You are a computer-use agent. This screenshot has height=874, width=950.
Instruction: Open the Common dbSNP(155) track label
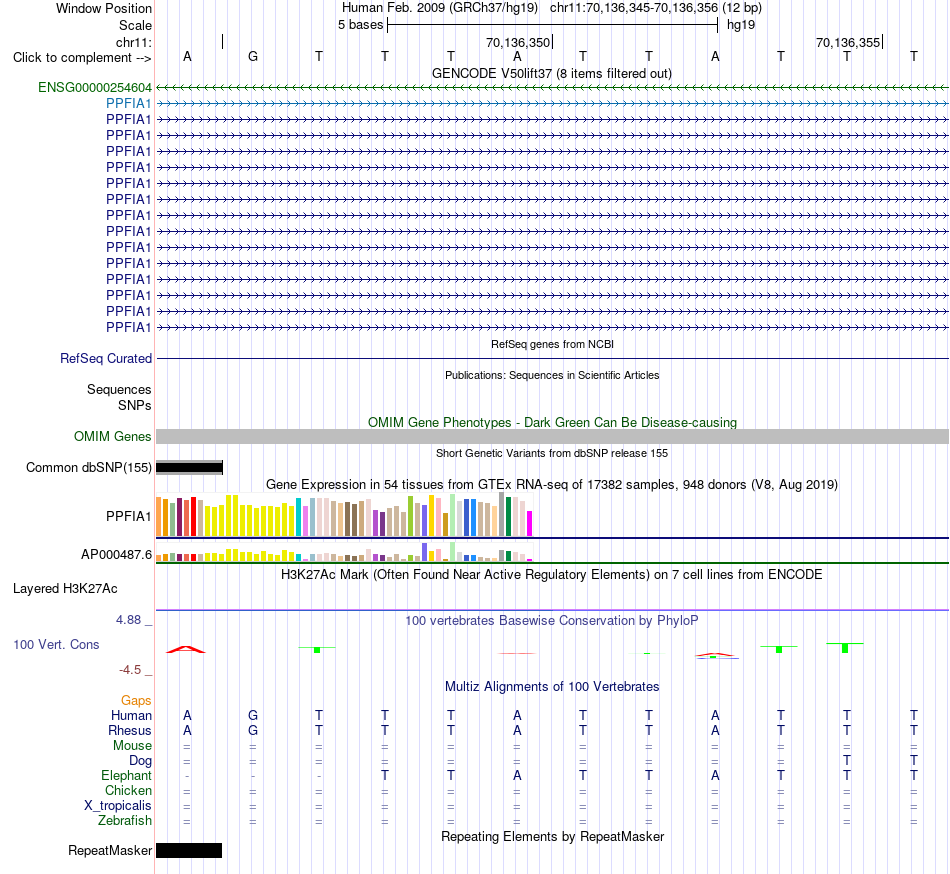tap(89, 468)
